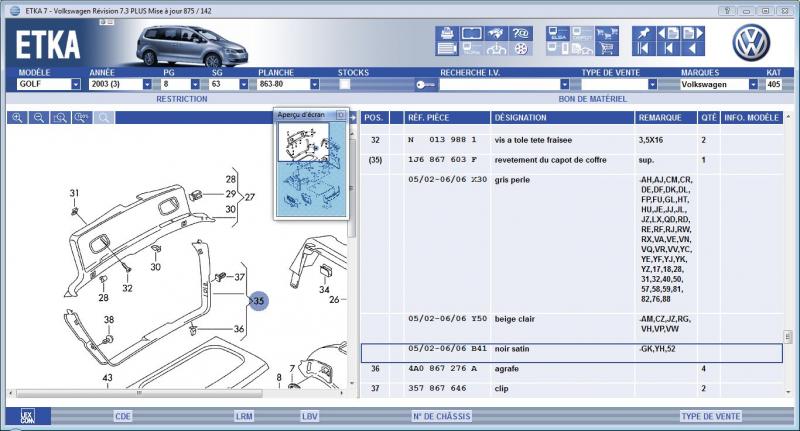800x431 pixels.
Task: Click the list view icon under the printer
Action: click(447, 49)
